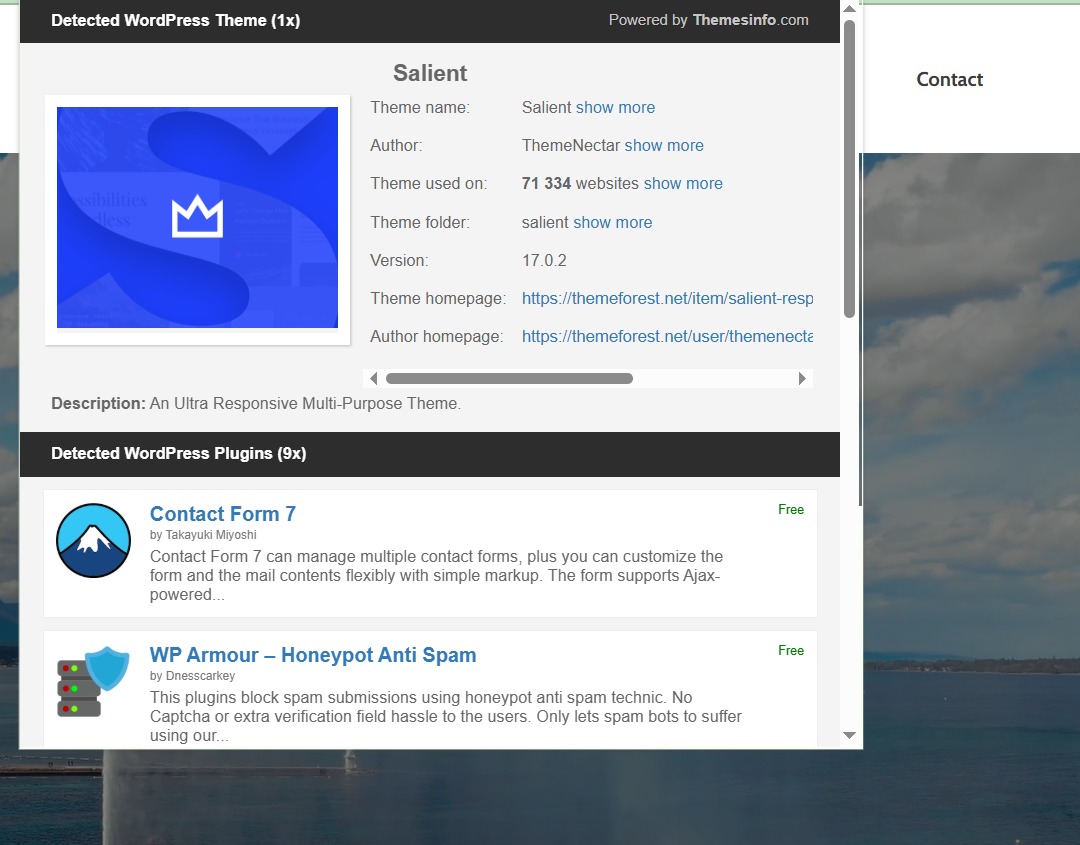The height and width of the screenshot is (845, 1080).
Task: Open WP Armour – Honeypot Anti Spam title
Action: click(313, 655)
